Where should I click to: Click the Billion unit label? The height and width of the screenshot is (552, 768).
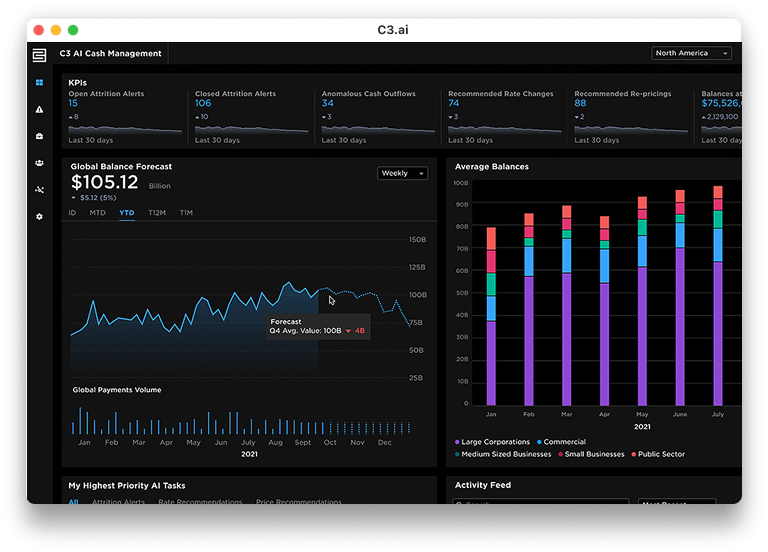160,186
